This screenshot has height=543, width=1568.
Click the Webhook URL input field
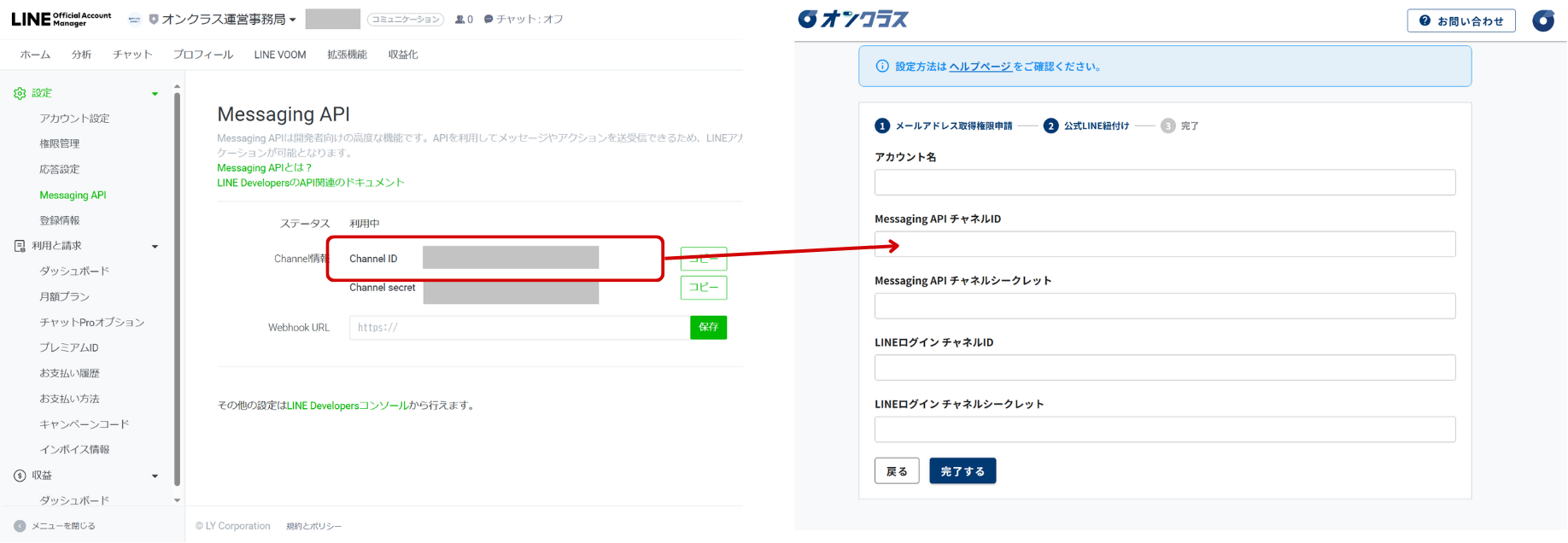(519, 328)
